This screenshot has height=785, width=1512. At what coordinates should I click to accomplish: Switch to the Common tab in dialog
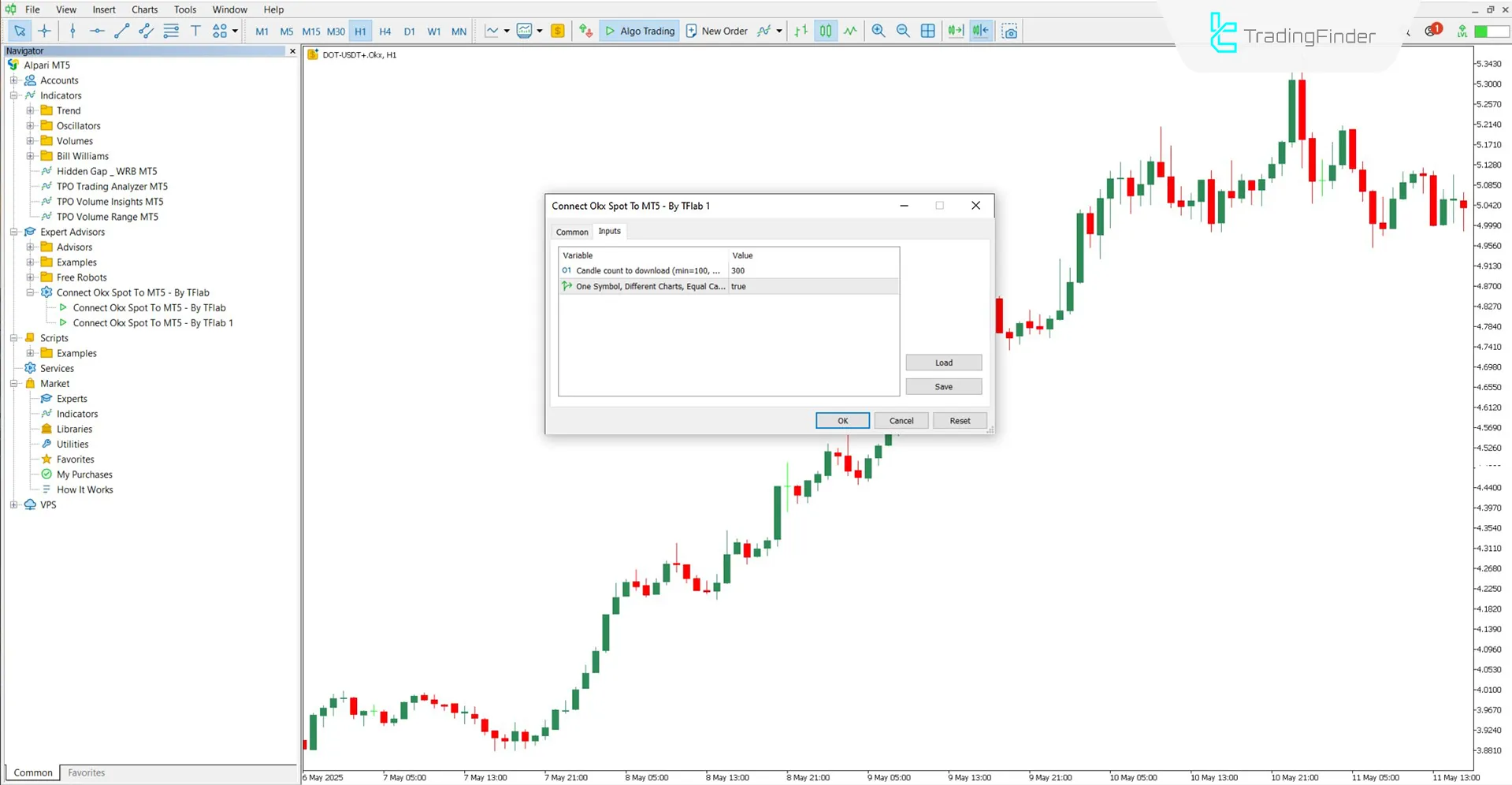click(572, 232)
